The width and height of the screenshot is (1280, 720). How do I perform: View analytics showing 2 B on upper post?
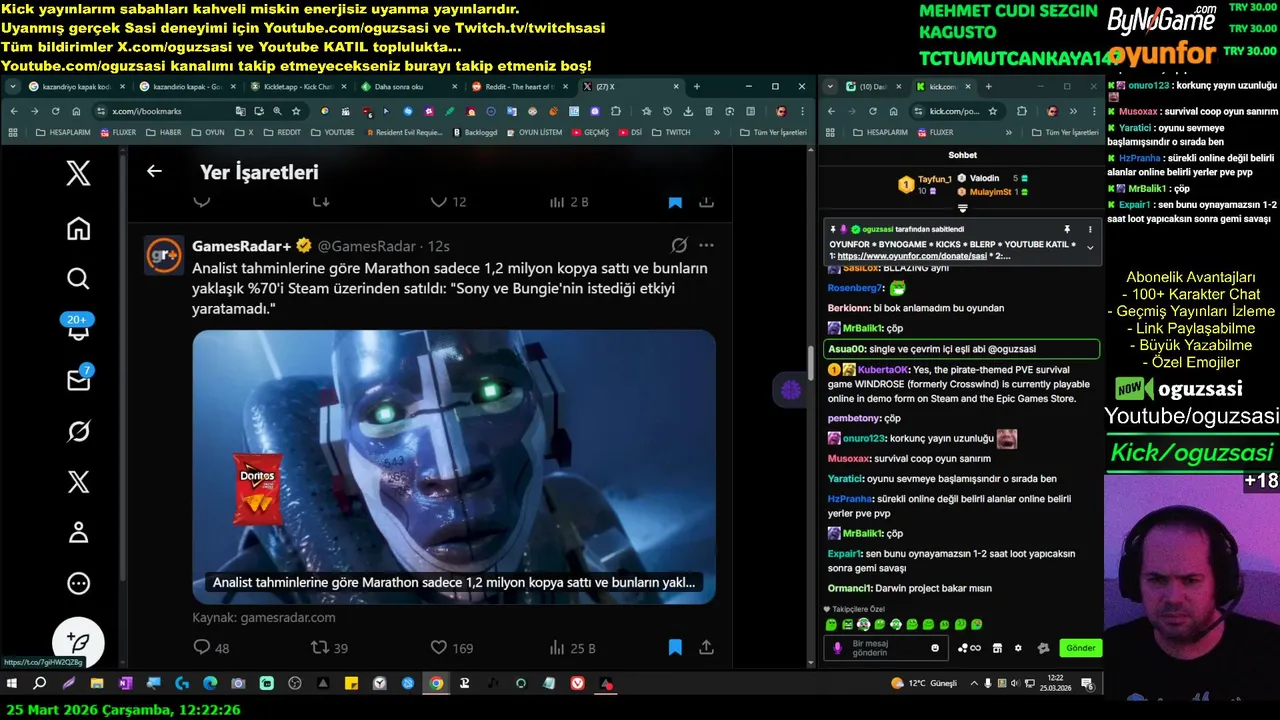click(570, 202)
